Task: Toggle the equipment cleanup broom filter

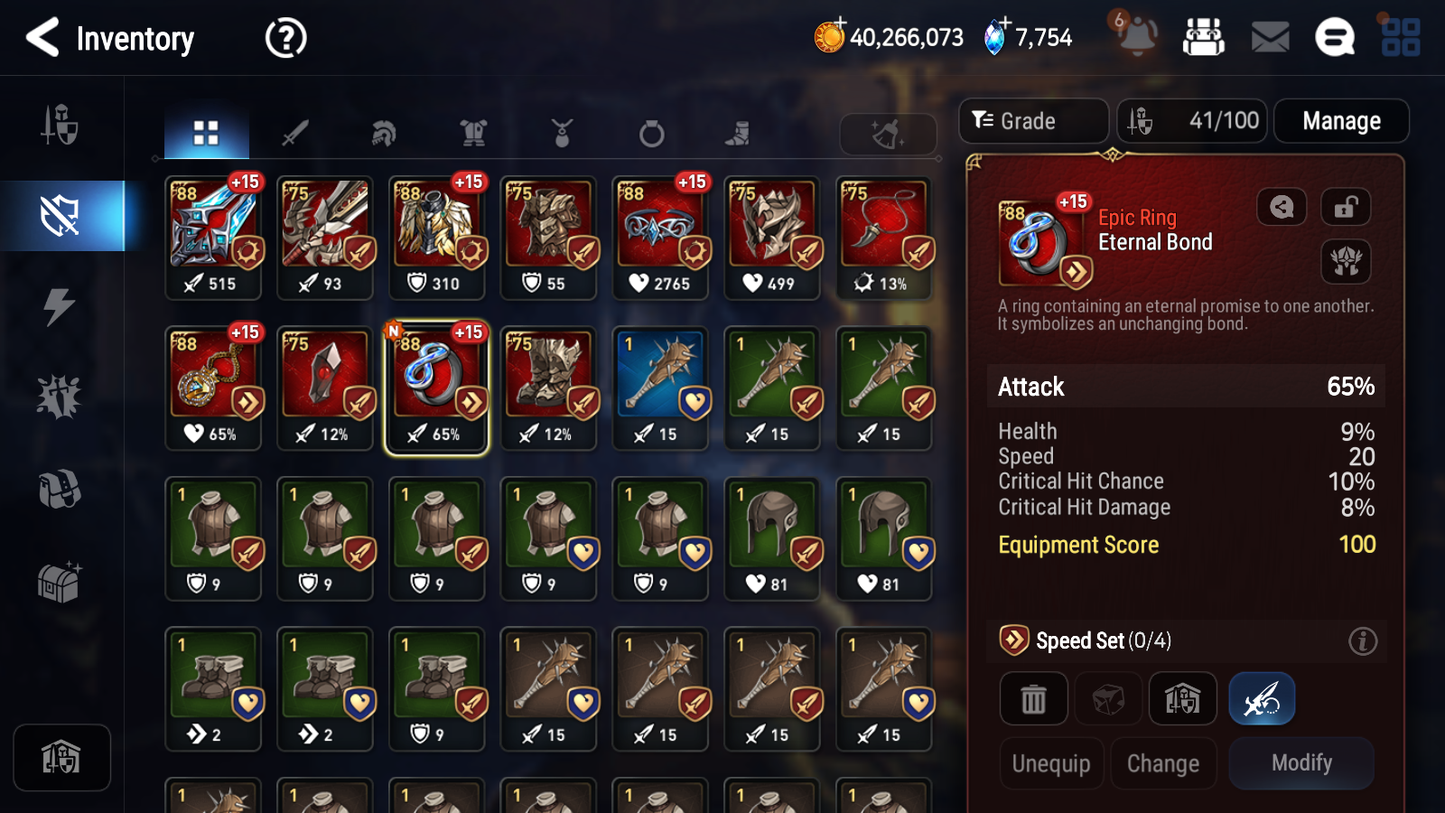Action: click(888, 134)
